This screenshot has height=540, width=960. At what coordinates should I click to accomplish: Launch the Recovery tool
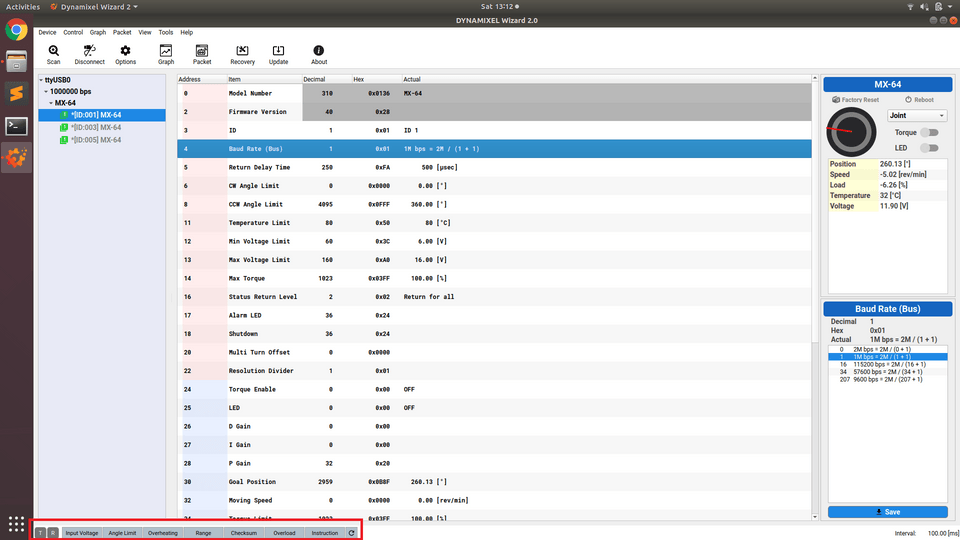point(242,54)
